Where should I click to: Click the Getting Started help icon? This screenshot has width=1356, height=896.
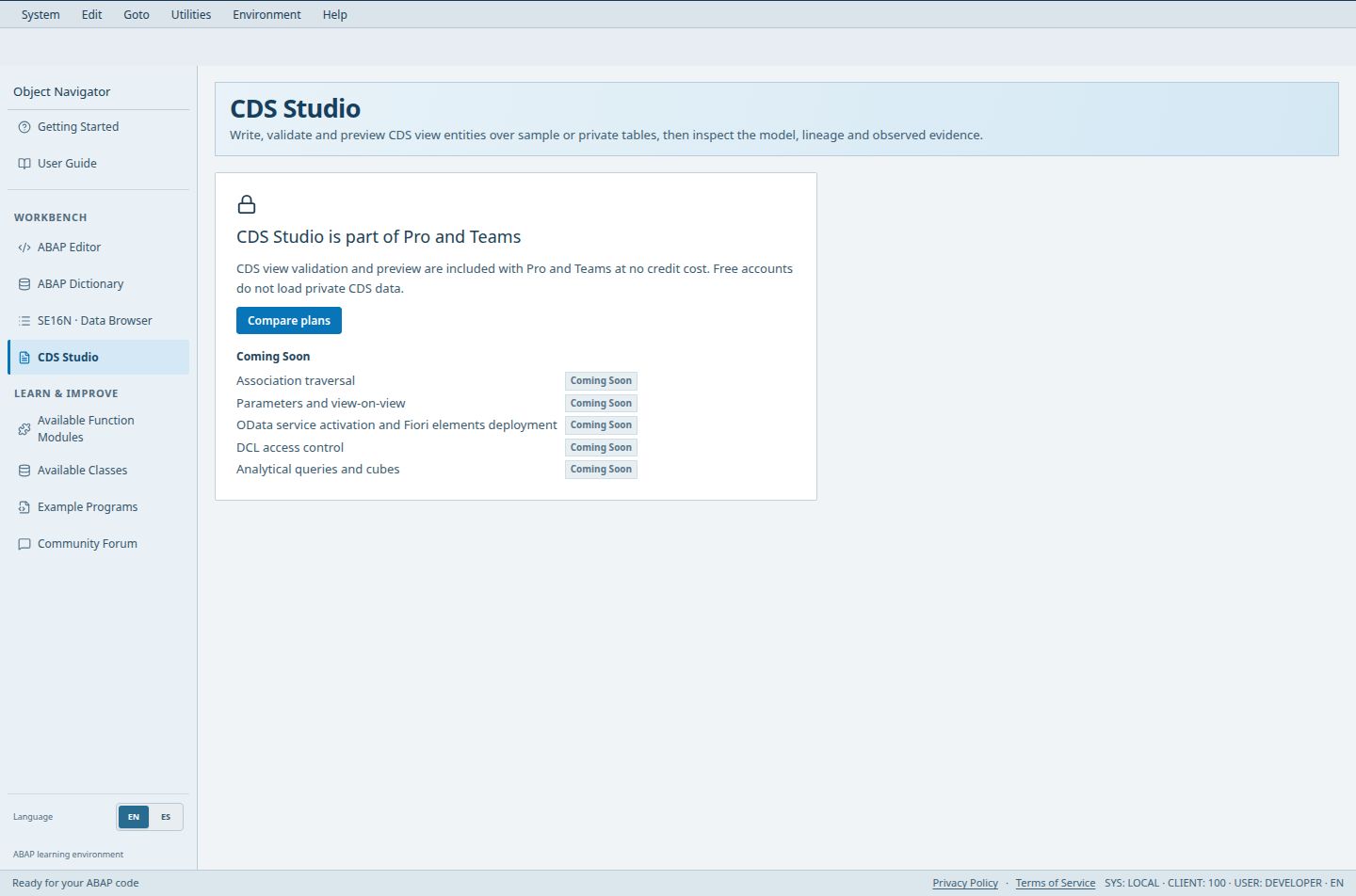pos(24,127)
